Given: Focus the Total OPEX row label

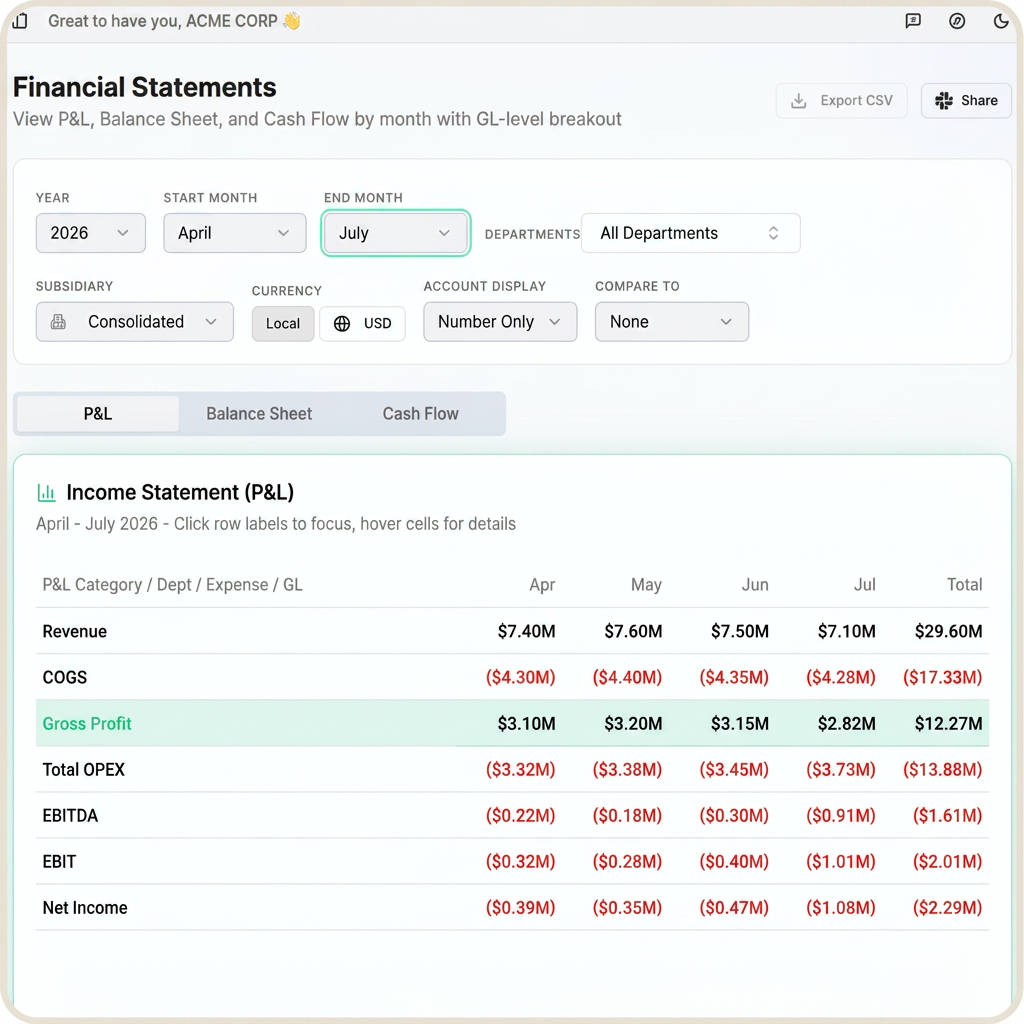Looking at the screenshot, I should point(84,769).
